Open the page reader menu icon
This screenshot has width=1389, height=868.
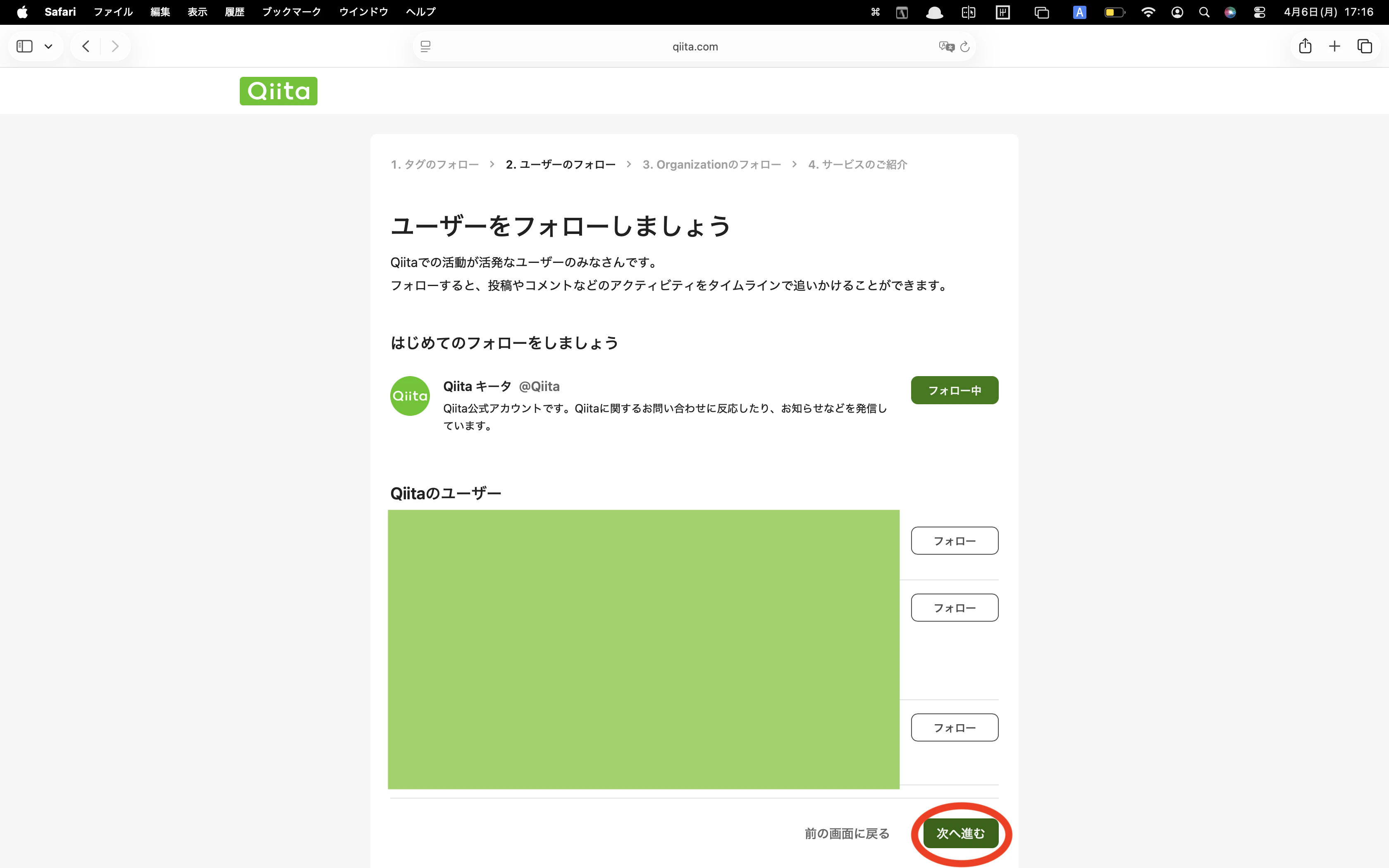coord(425,46)
